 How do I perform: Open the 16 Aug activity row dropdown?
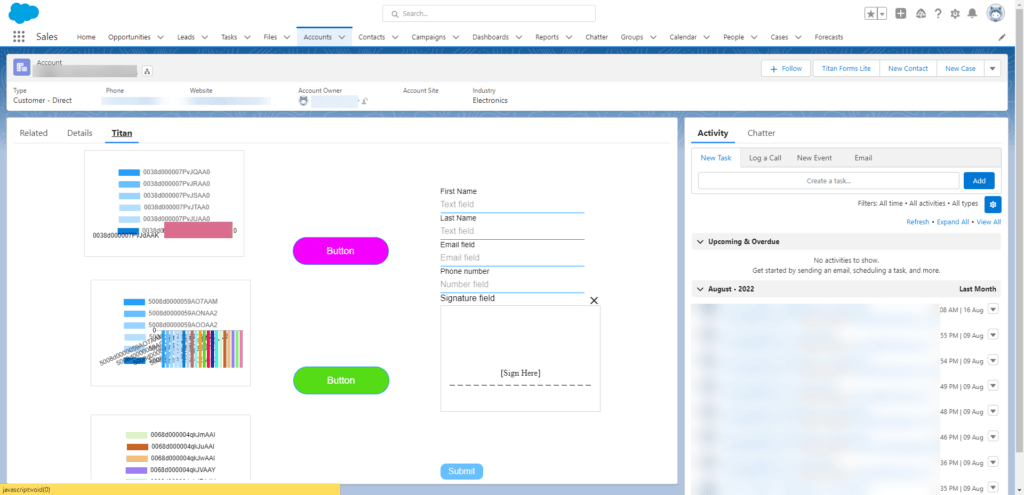tap(993, 310)
